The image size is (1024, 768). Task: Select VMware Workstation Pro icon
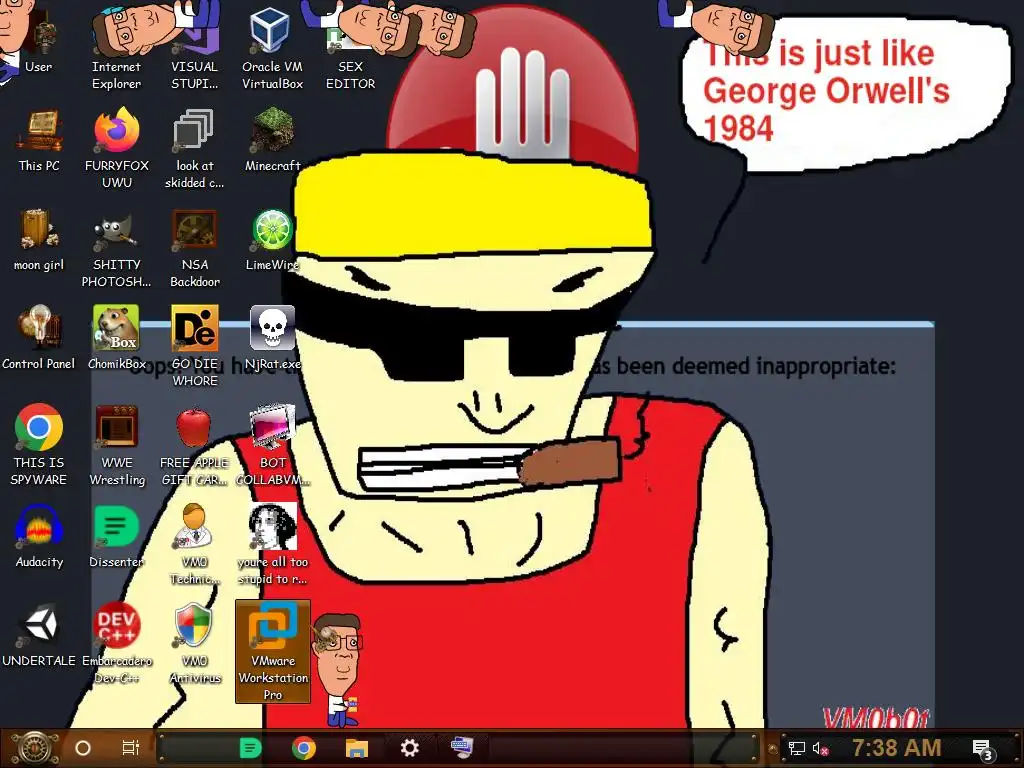272,652
